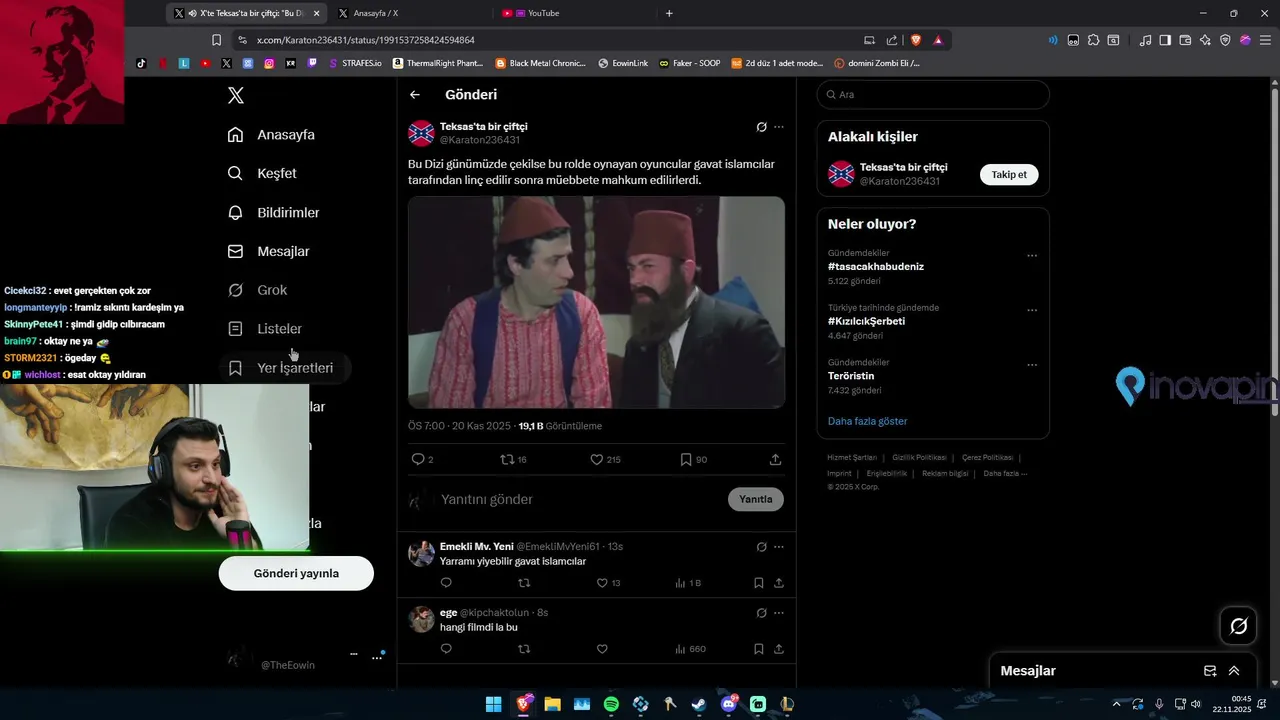The width and height of the screenshot is (1280, 720).
Task: Reply to ege's comment
Action: [x=446, y=649]
